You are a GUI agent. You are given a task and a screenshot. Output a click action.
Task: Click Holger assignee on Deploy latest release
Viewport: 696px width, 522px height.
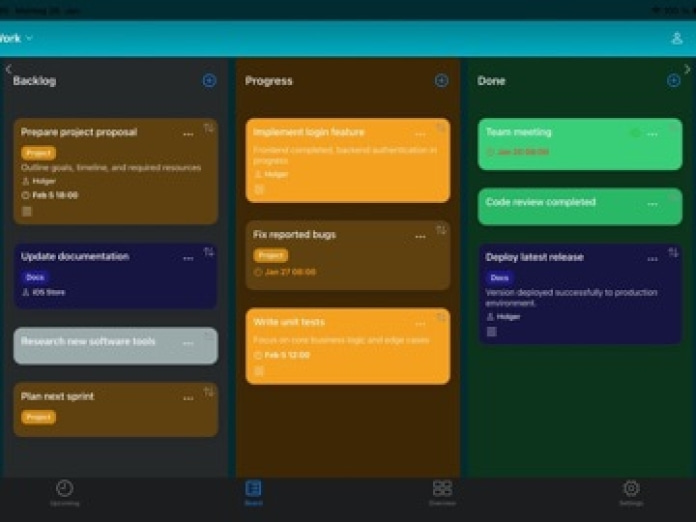click(503, 317)
